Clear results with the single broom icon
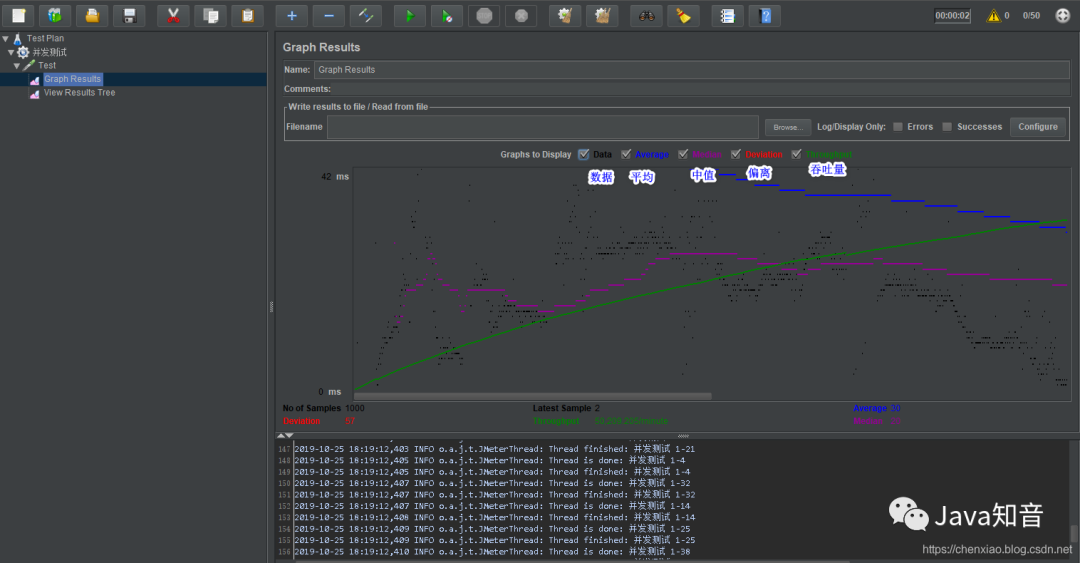 coord(565,15)
